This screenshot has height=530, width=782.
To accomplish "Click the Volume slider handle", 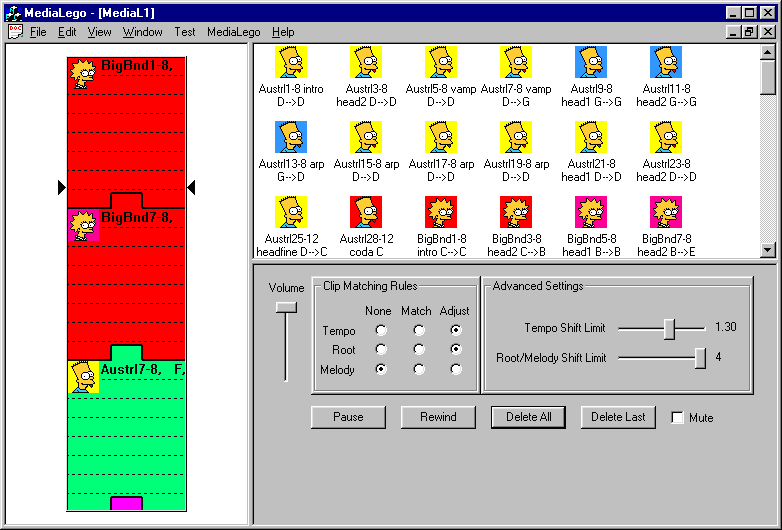I will [x=286, y=308].
